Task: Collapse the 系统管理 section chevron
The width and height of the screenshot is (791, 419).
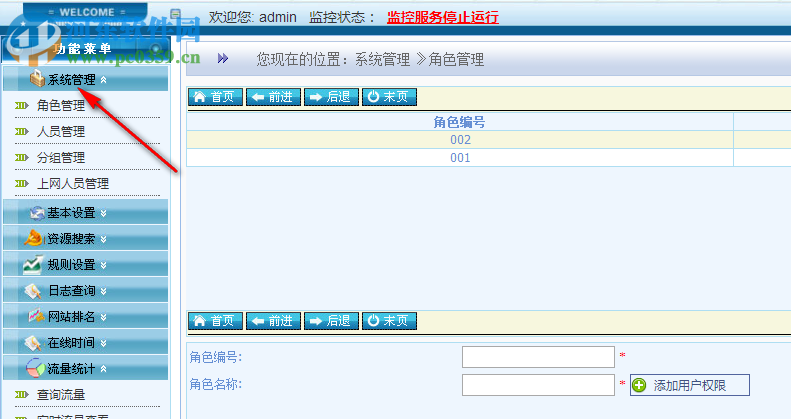Action: pyautogui.click(x=103, y=80)
